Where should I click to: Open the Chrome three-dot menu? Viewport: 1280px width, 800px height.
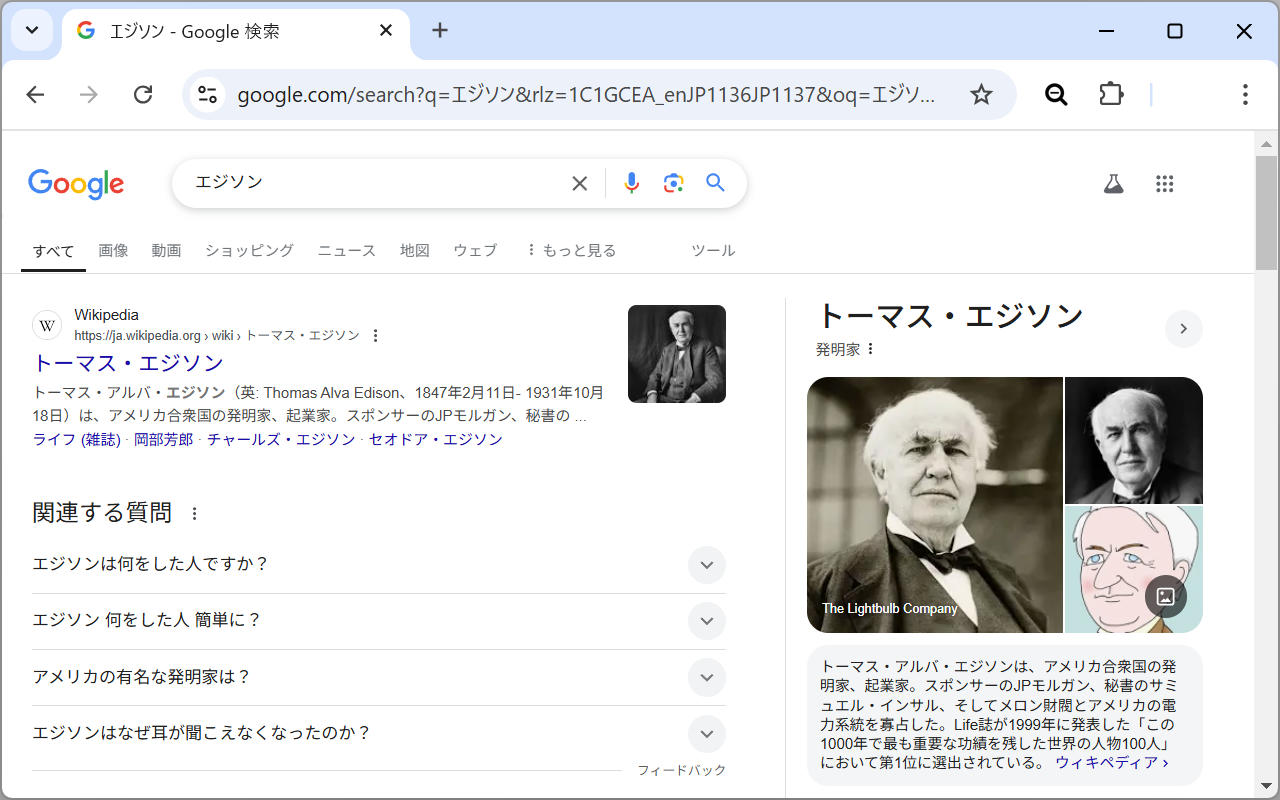(1245, 95)
